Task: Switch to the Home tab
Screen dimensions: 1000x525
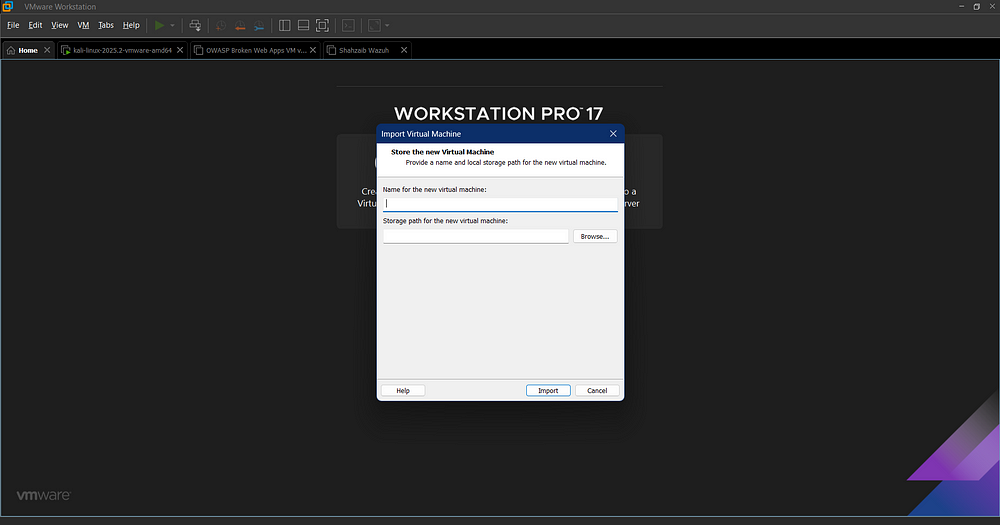Action: point(28,50)
